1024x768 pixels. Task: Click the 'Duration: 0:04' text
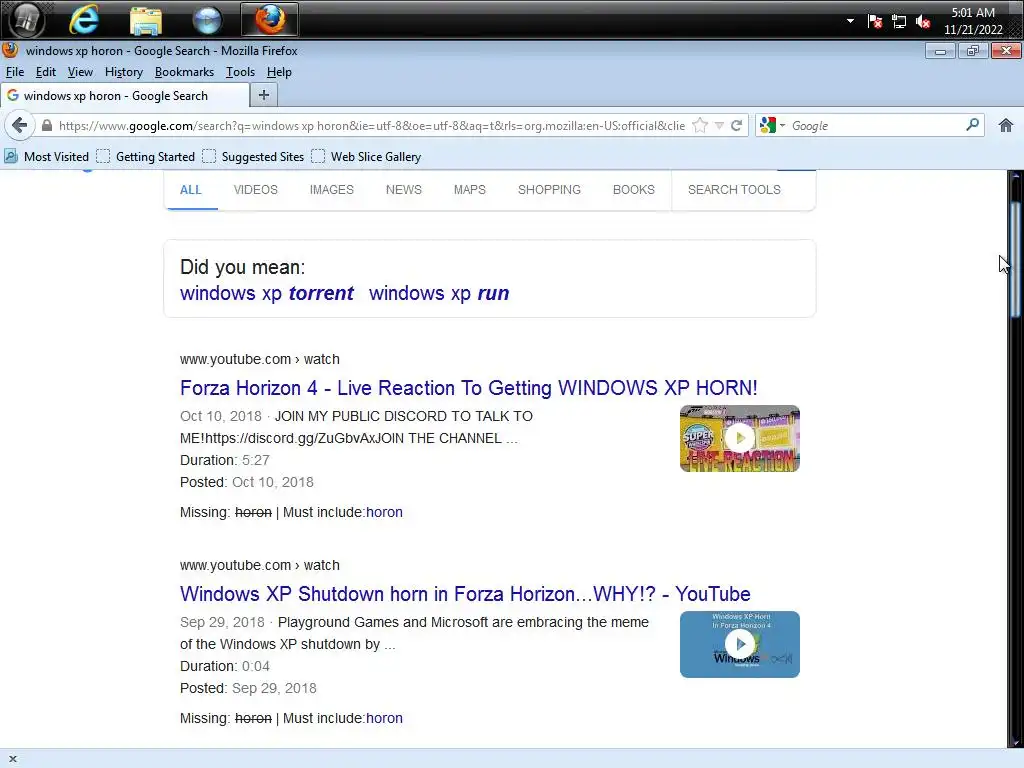pyautogui.click(x=225, y=666)
